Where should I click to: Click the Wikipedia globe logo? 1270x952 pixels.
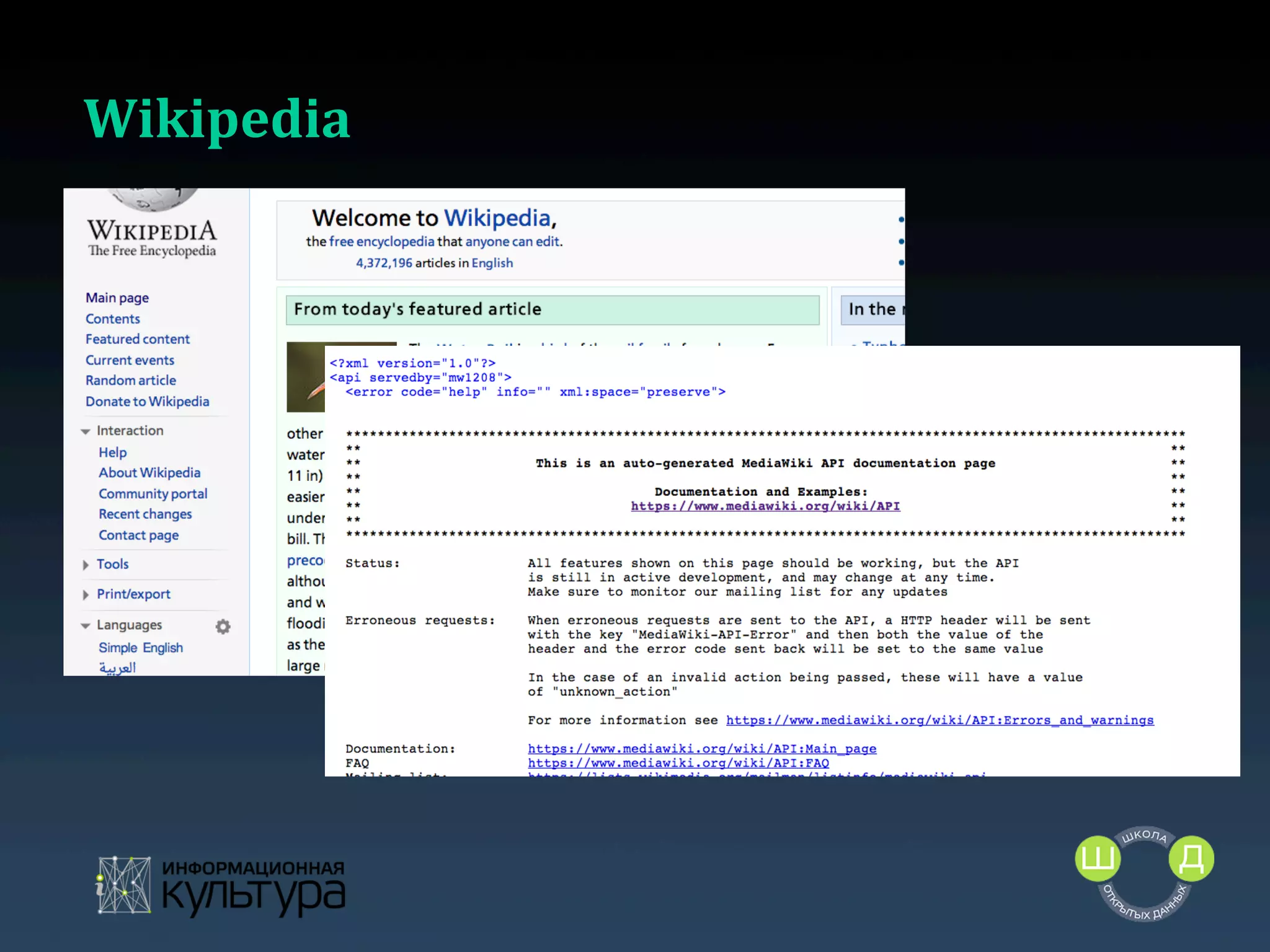click(153, 200)
